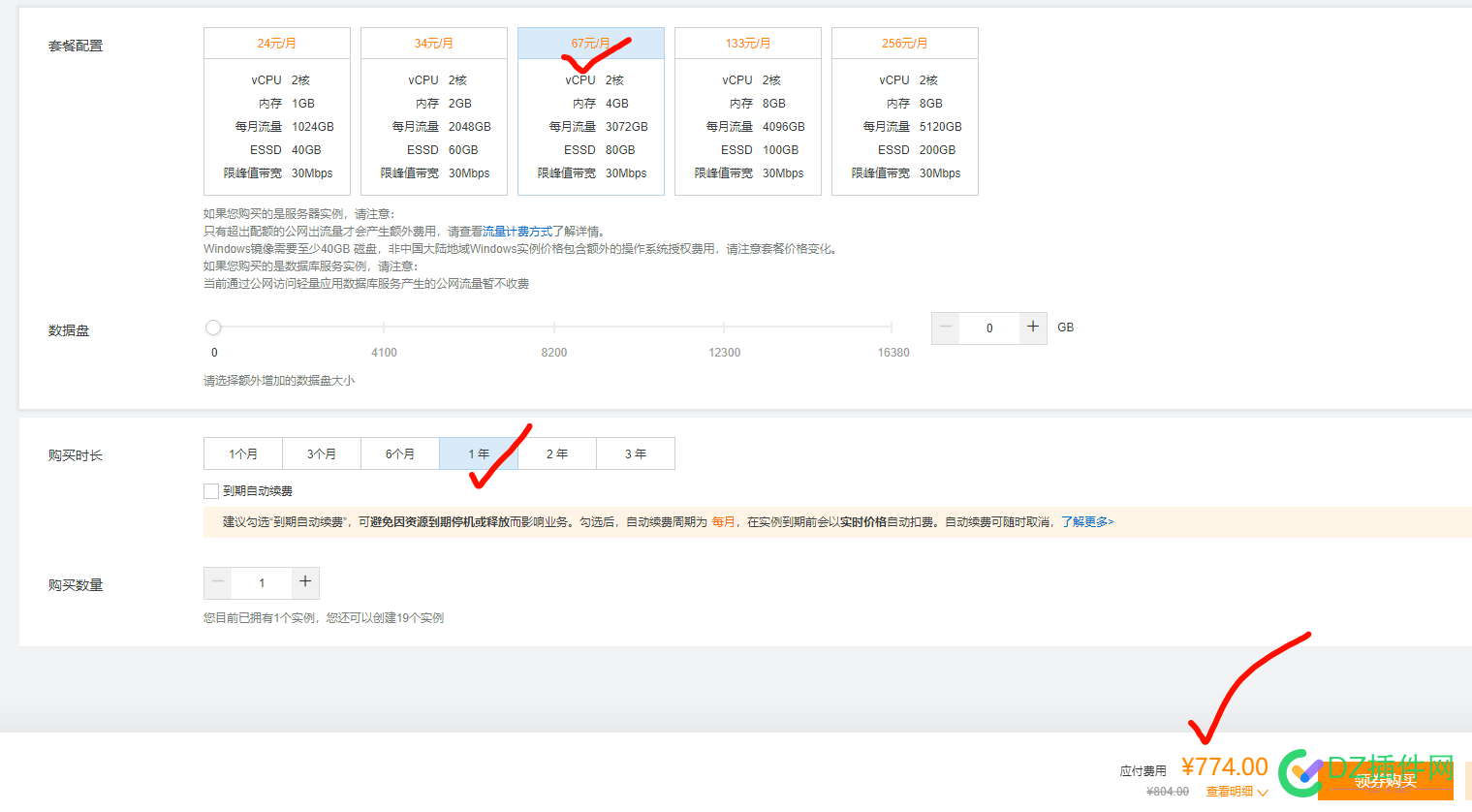Click the purchase quantity input field
The width and height of the screenshot is (1472, 812).
coord(262,583)
